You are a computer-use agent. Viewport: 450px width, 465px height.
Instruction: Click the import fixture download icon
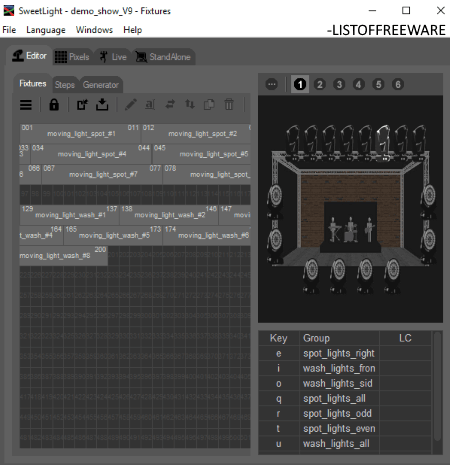[x=102, y=105]
